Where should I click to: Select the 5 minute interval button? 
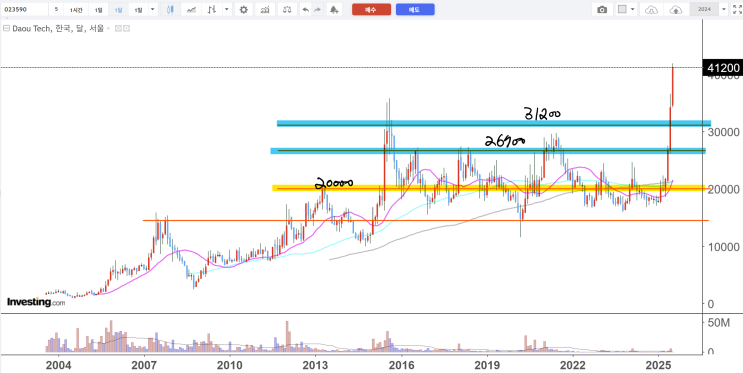click(x=56, y=9)
